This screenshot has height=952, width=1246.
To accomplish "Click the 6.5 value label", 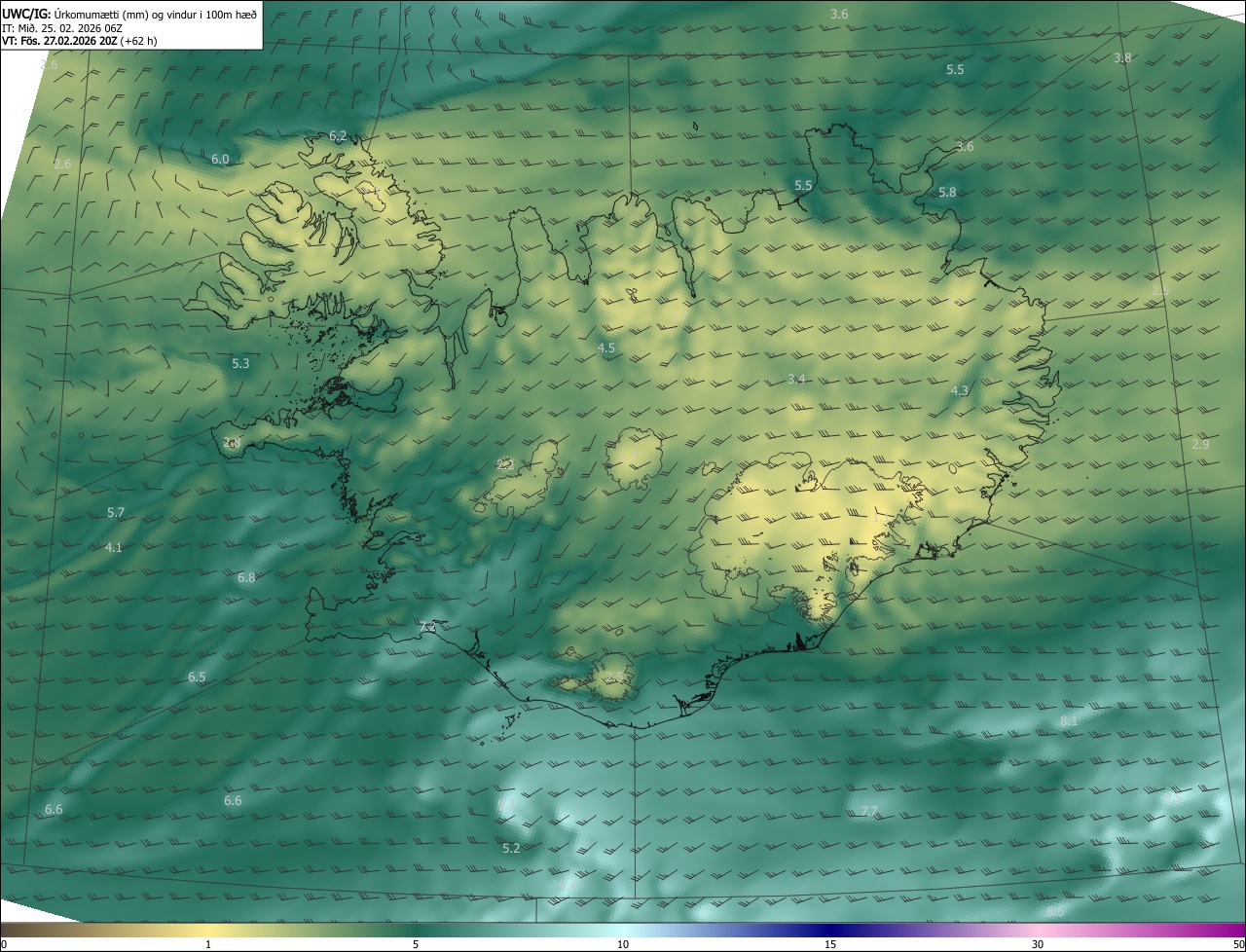I will tap(197, 677).
